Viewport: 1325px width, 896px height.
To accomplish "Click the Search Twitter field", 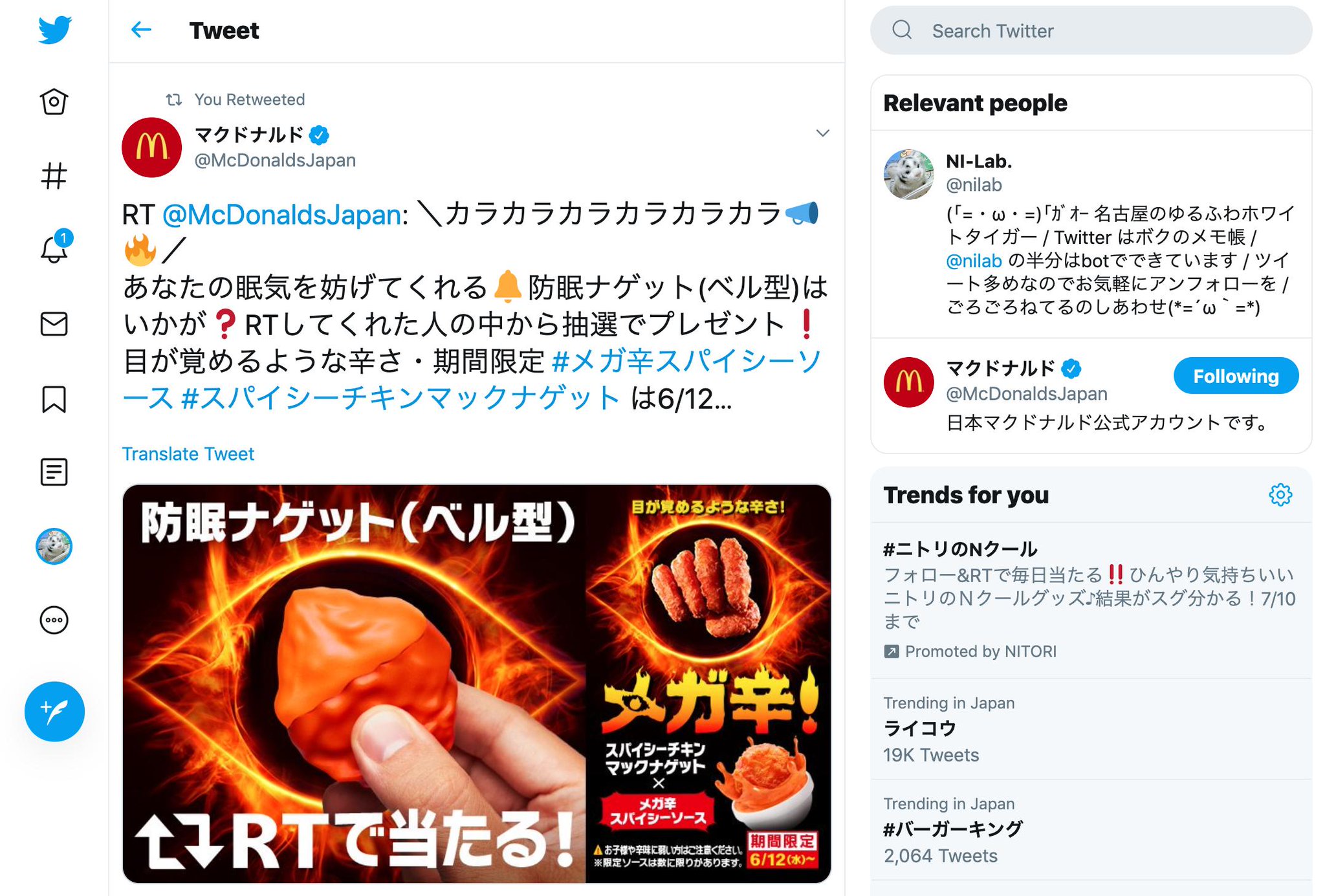I will (1091, 30).
